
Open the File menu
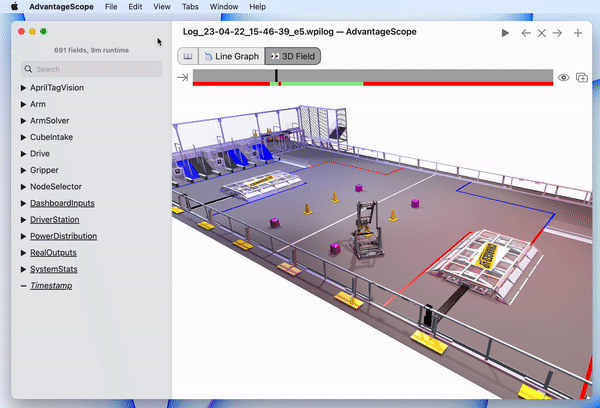111,7
